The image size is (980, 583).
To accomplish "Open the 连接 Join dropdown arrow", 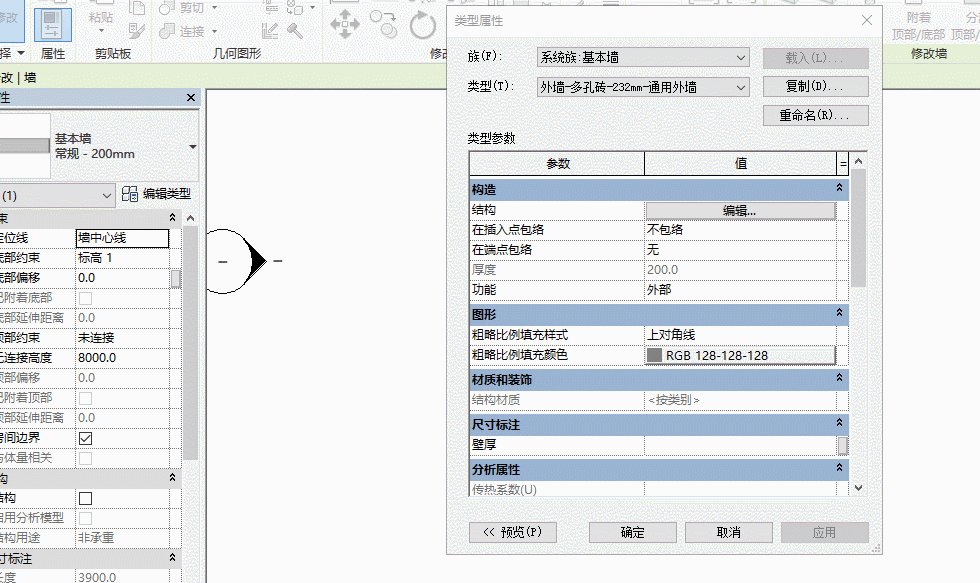I will (214, 31).
